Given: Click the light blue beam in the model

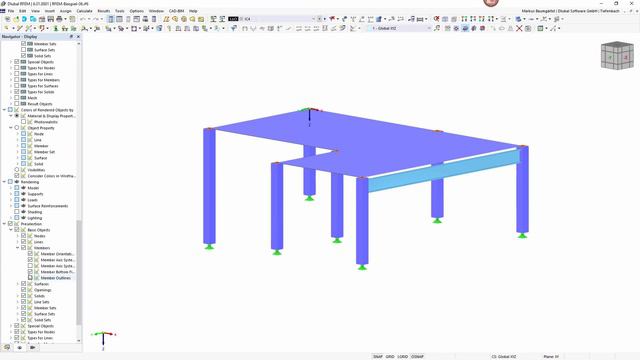Looking at the screenshot, I should click(444, 171).
